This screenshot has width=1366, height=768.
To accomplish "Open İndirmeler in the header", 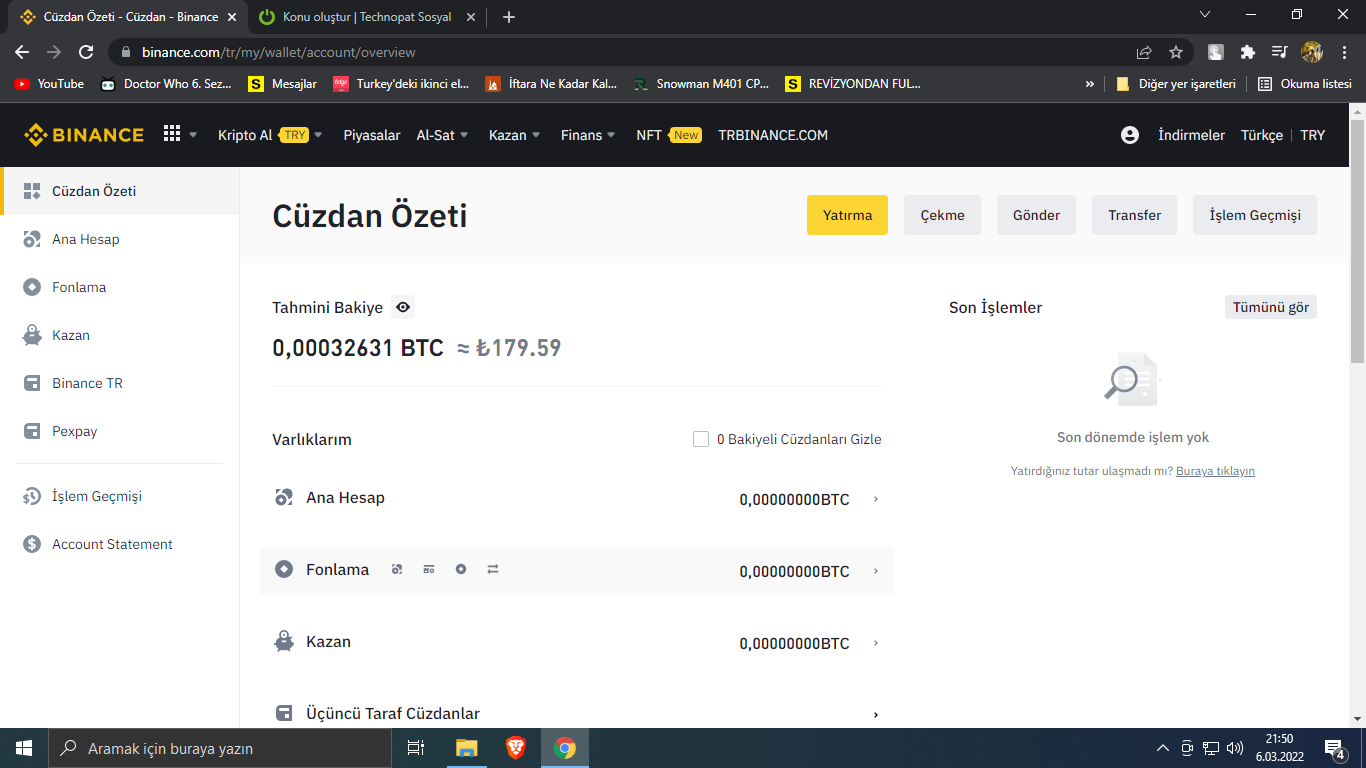I will (x=1191, y=135).
